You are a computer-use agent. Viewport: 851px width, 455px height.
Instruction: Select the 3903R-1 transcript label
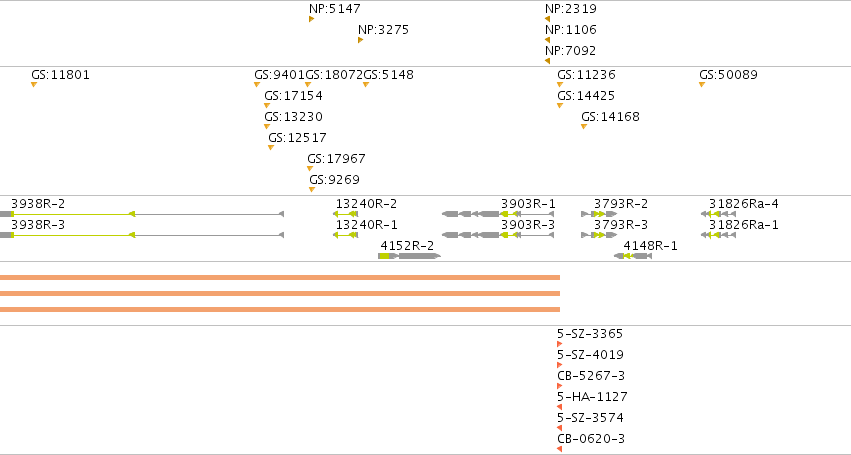click(528, 204)
